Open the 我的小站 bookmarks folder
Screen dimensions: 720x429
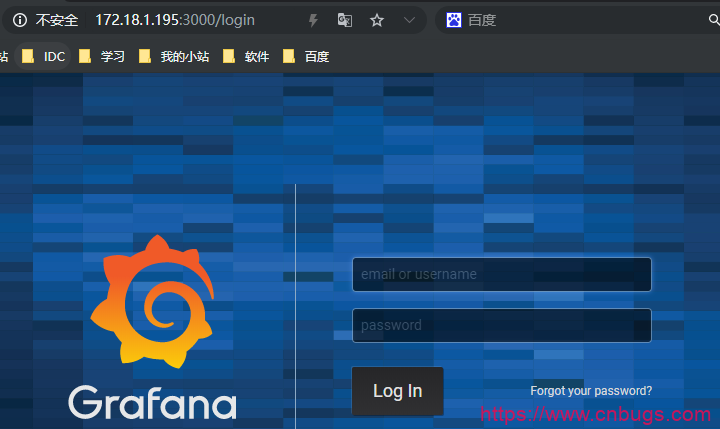[x=174, y=57]
